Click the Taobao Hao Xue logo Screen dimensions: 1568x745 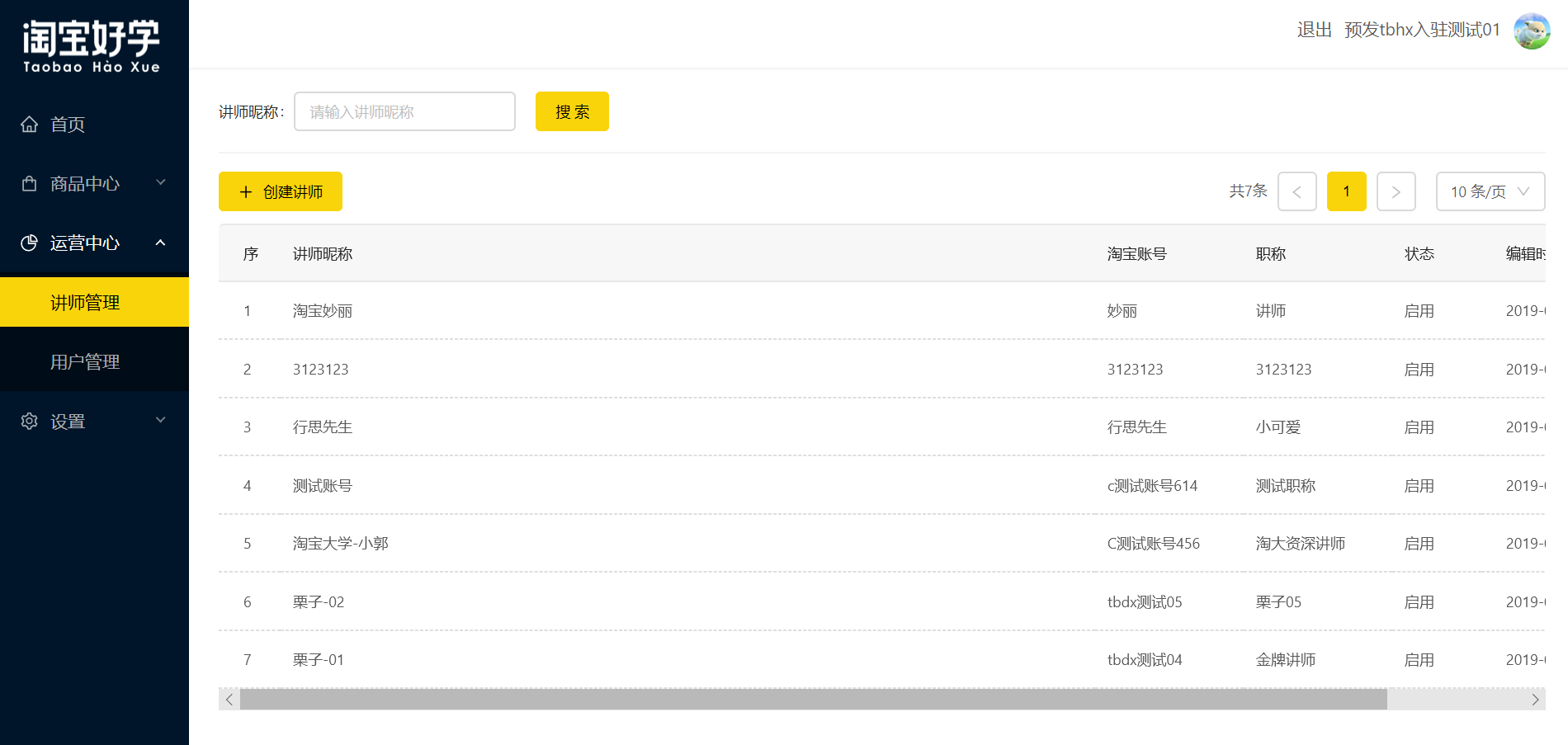[92, 46]
